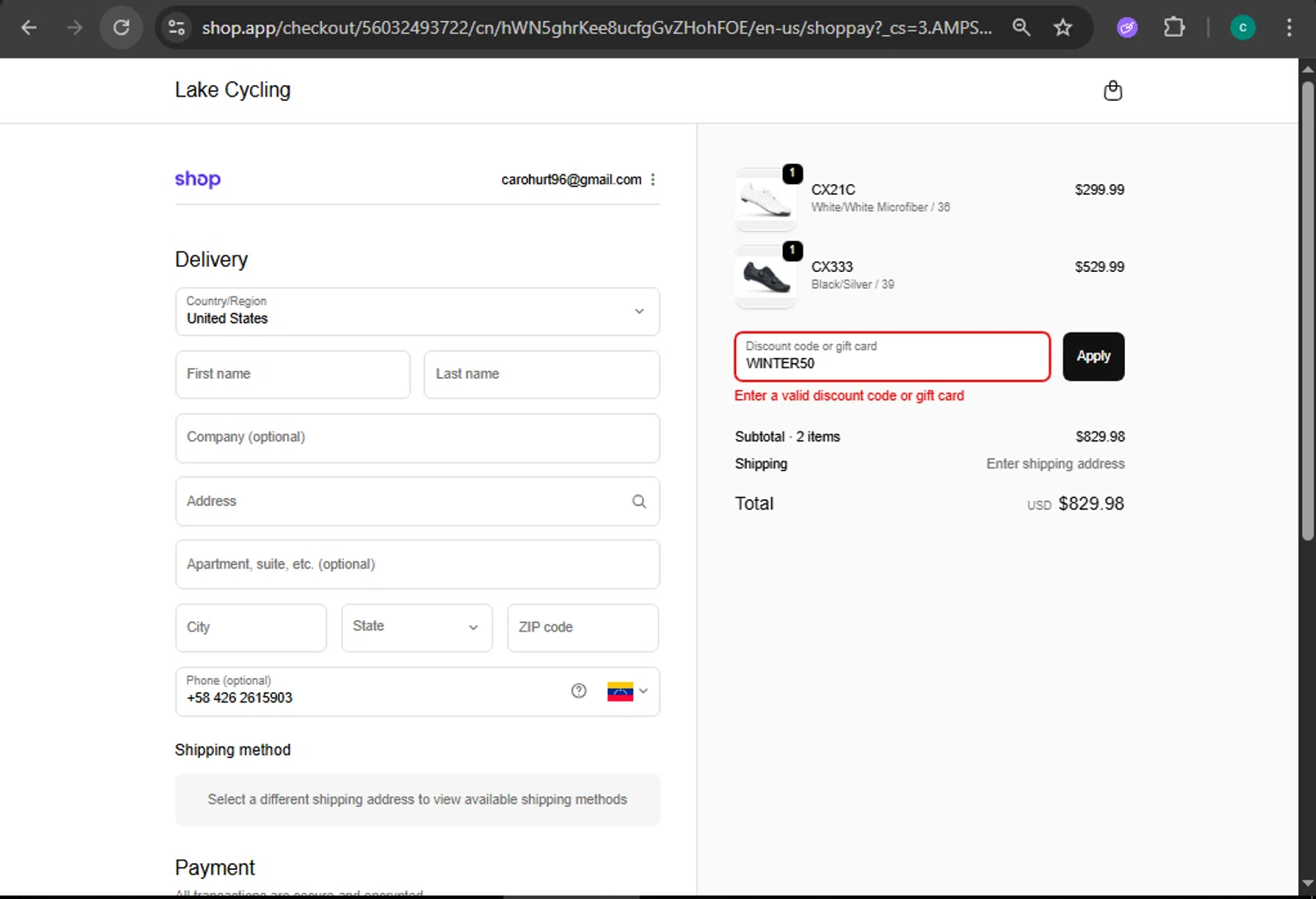Click the discount code field with WINTER50
This screenshot has width=1316, height=899.
click(x=892, y=356)
